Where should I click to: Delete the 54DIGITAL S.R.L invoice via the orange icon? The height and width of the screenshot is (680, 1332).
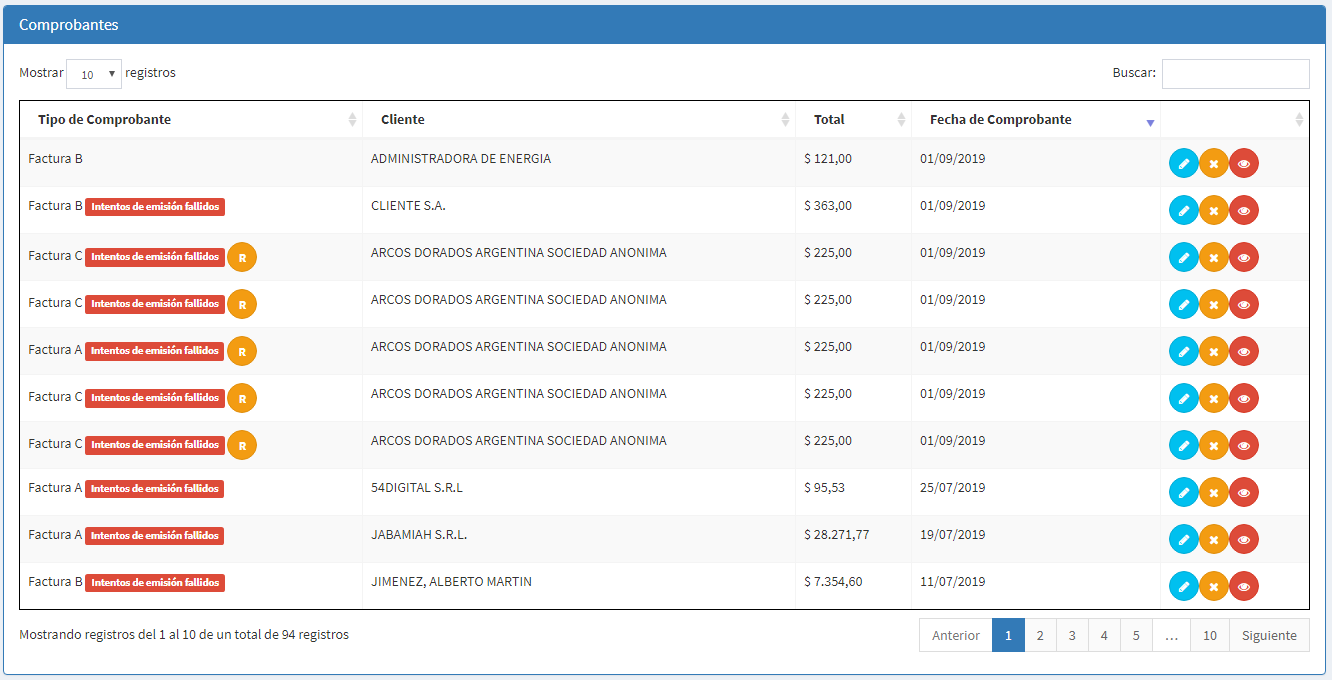(x=1214, y=492)
